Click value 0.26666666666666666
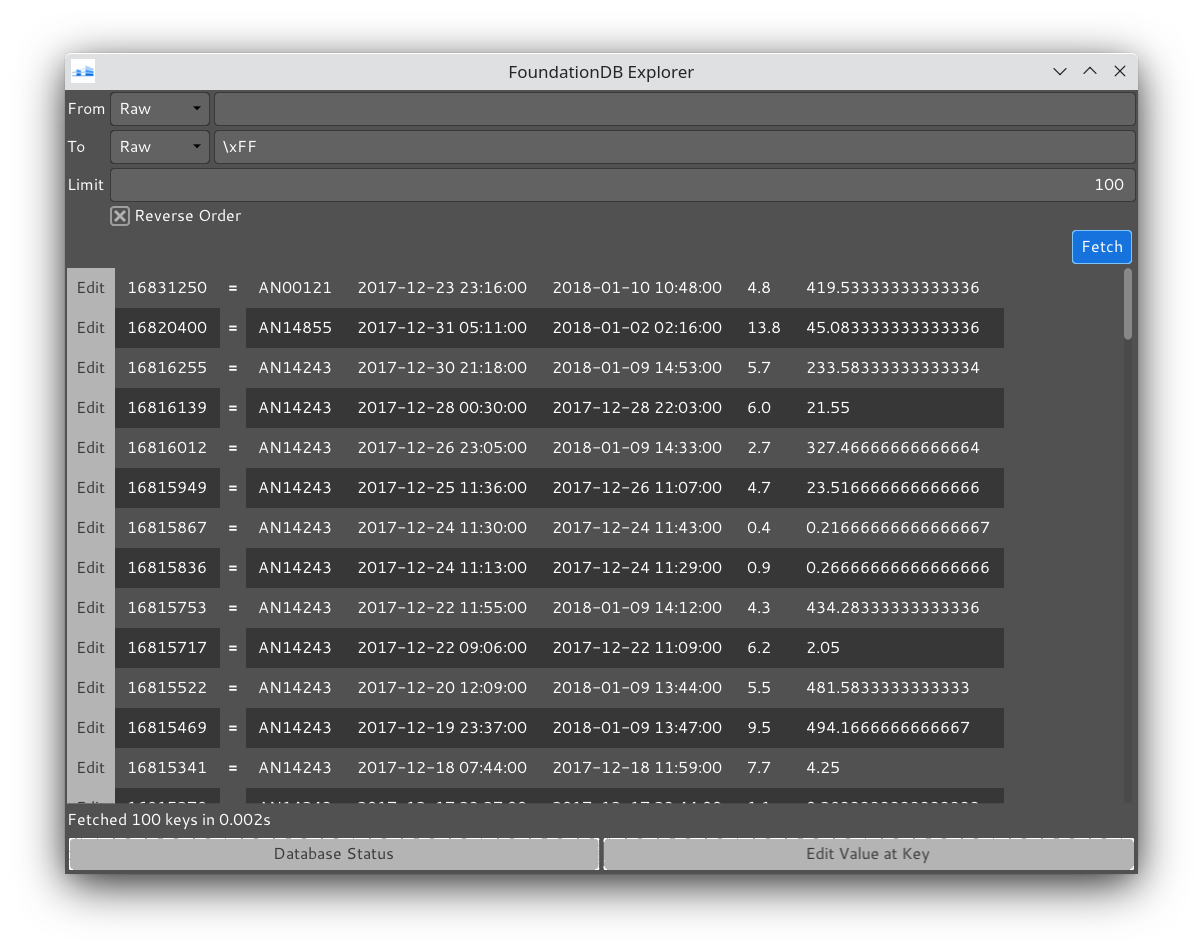 pyautogui.click(x=898, y=568)
